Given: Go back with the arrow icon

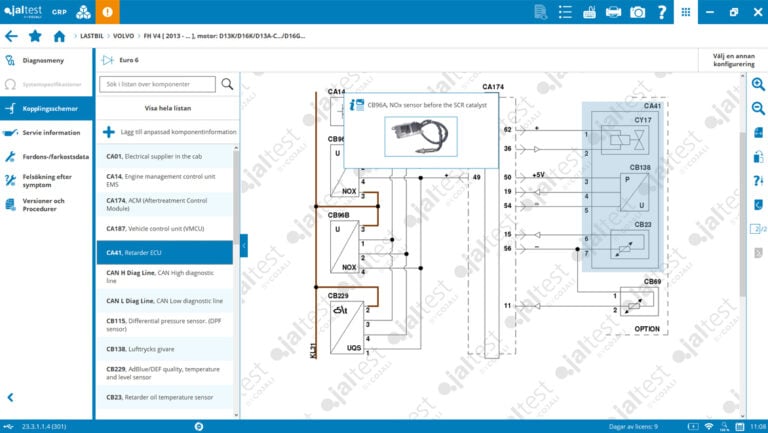Looking at the screenshot, I should pyautogui.click(x=11, y=36).
